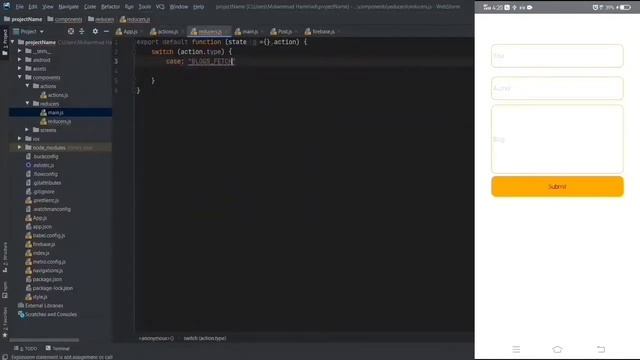The height and width of the screenshot is (360, 640).
Task: Expand the node_modules folder
Action: (20, 147)
